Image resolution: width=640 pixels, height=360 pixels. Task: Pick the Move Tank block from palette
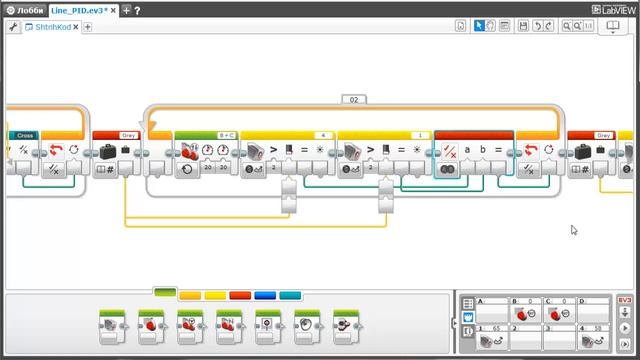tap(229, 327)
